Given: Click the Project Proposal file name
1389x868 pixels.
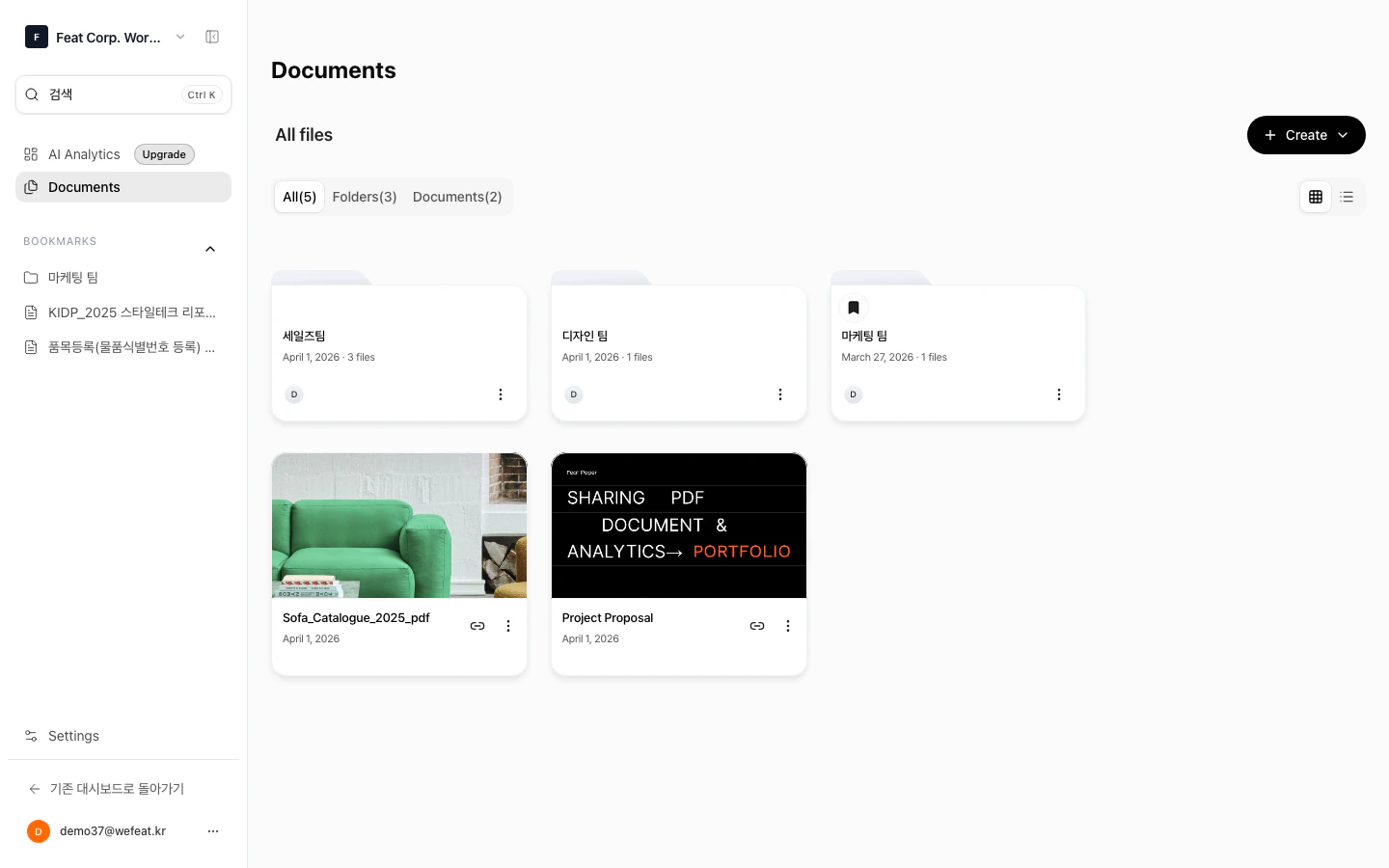Looking at the screenshot, I should click(608, 617).
